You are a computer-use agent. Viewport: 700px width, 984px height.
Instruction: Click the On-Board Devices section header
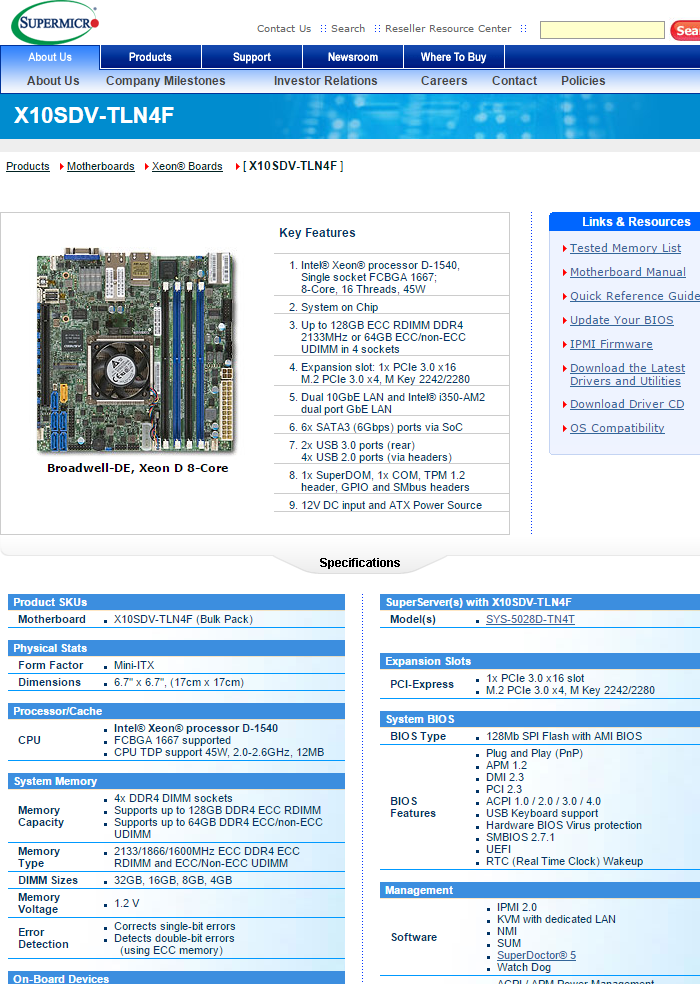click(x=176, y=978)
